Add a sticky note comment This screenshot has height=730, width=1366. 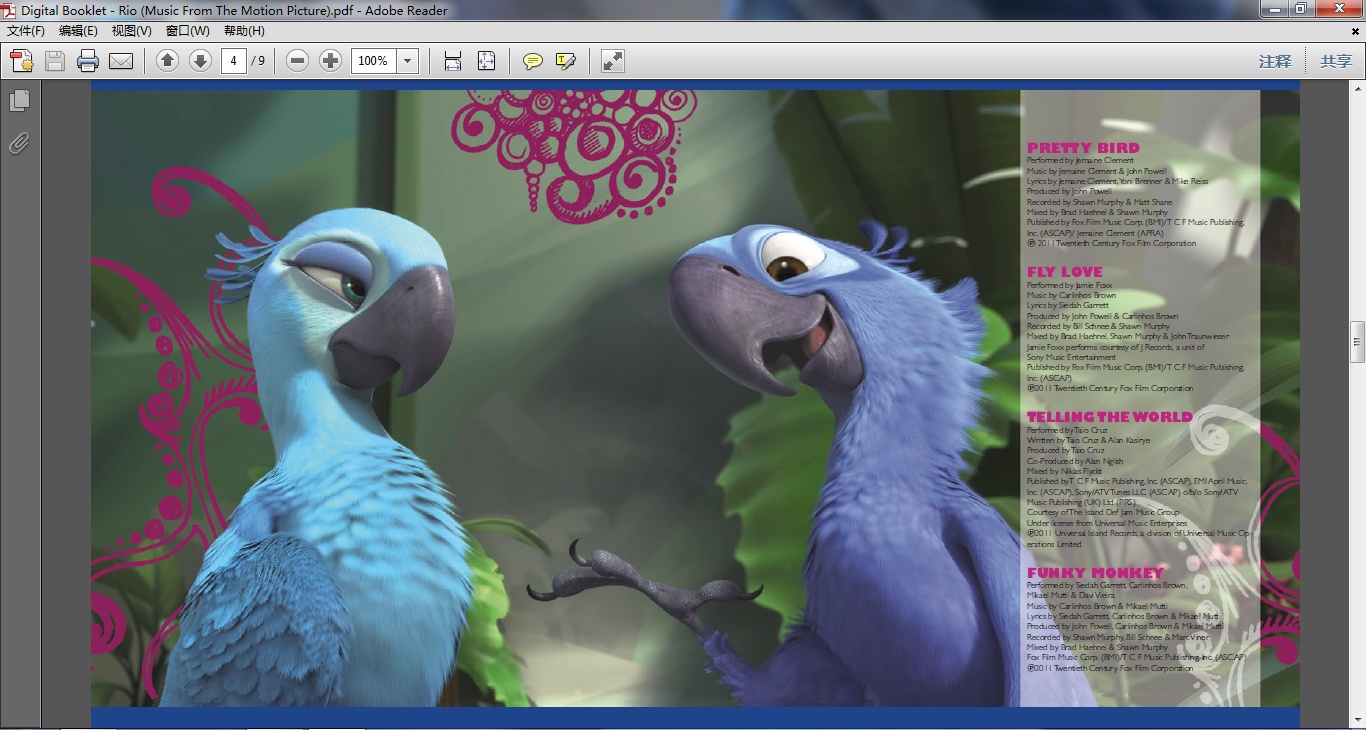coord(533,61)
